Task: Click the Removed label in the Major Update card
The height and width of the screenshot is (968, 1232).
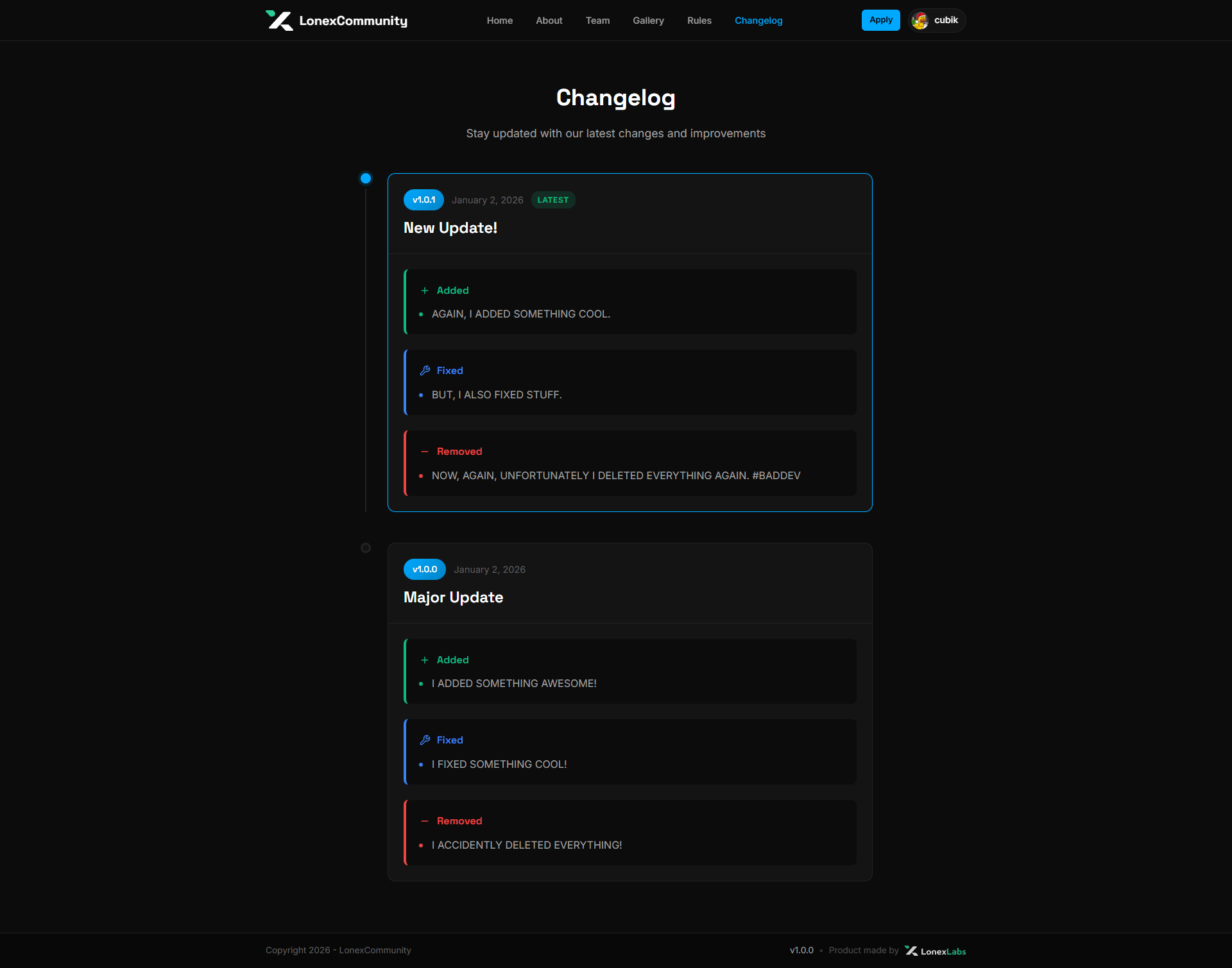Action: (x=459, y=821)
